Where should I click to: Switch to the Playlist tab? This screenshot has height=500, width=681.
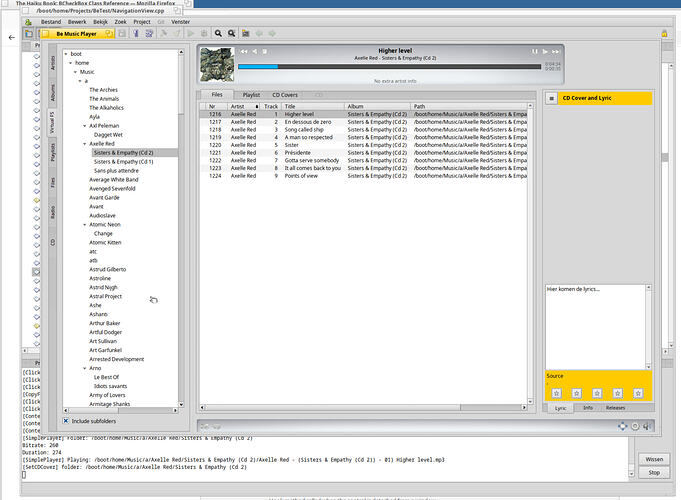(251, 95)
